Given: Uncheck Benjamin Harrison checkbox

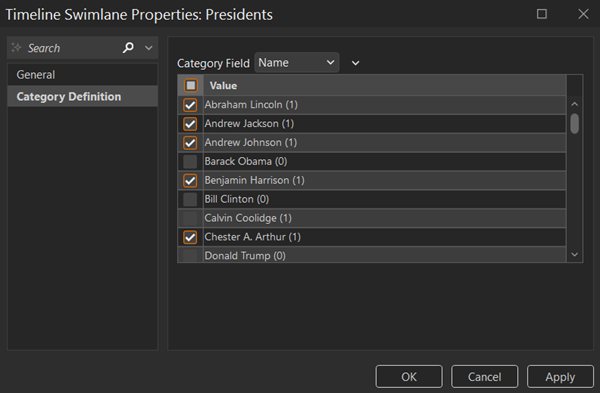Looking at the screenshot, I should pos(190,180).
